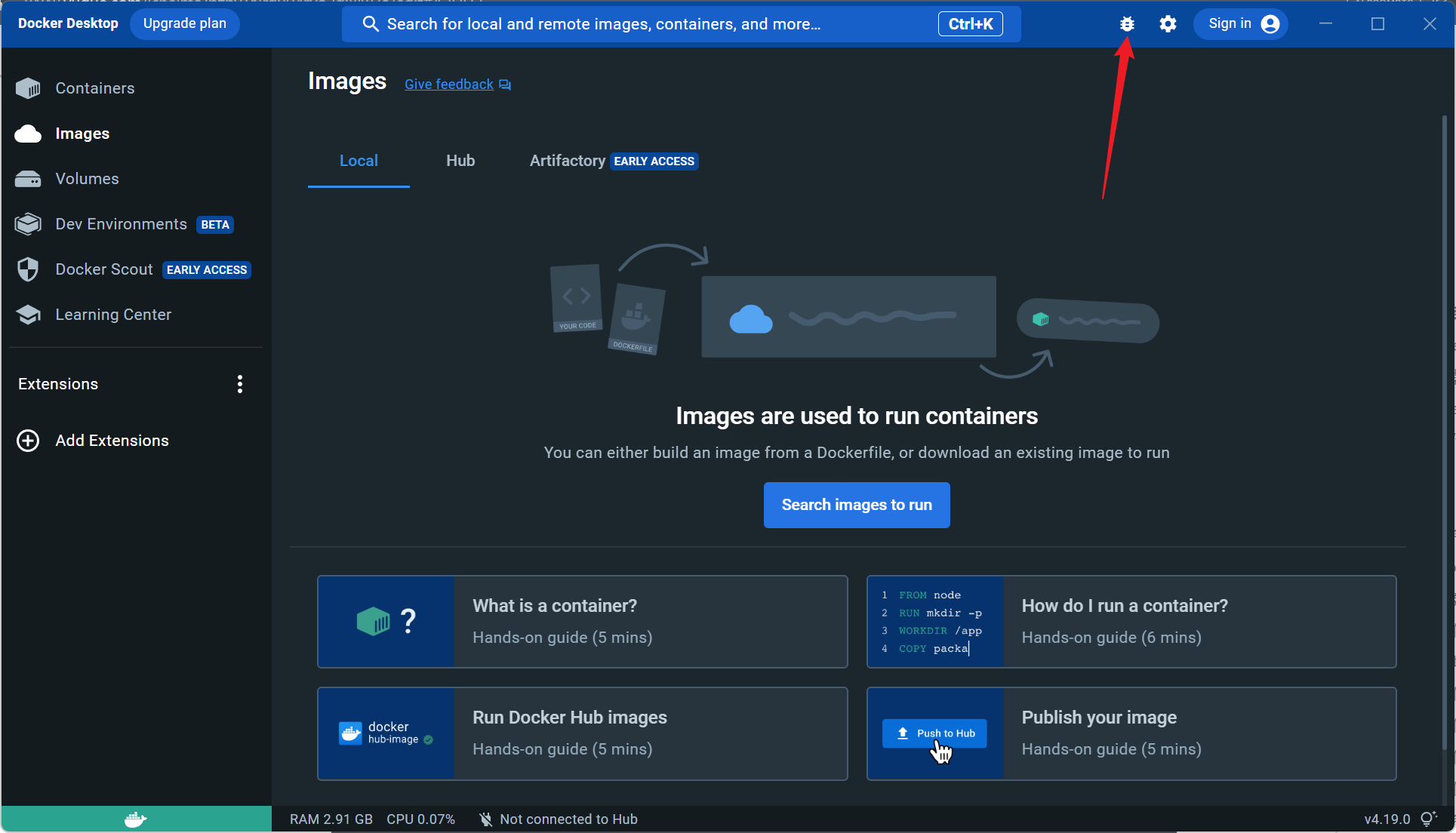Click the Sign in button
1456x833 pixels.
(1241, 24)
